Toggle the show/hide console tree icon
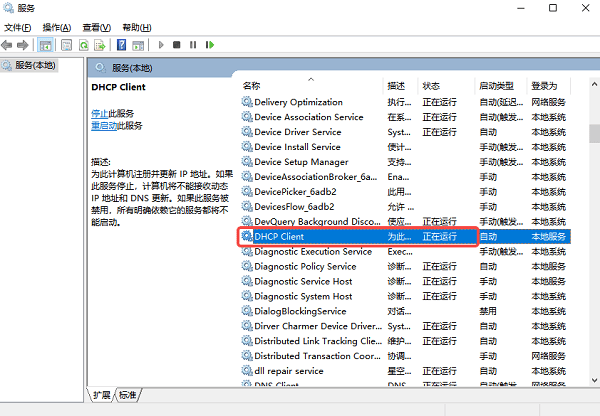This screenshot has height=416, width=600. click(x=46, y=45)
